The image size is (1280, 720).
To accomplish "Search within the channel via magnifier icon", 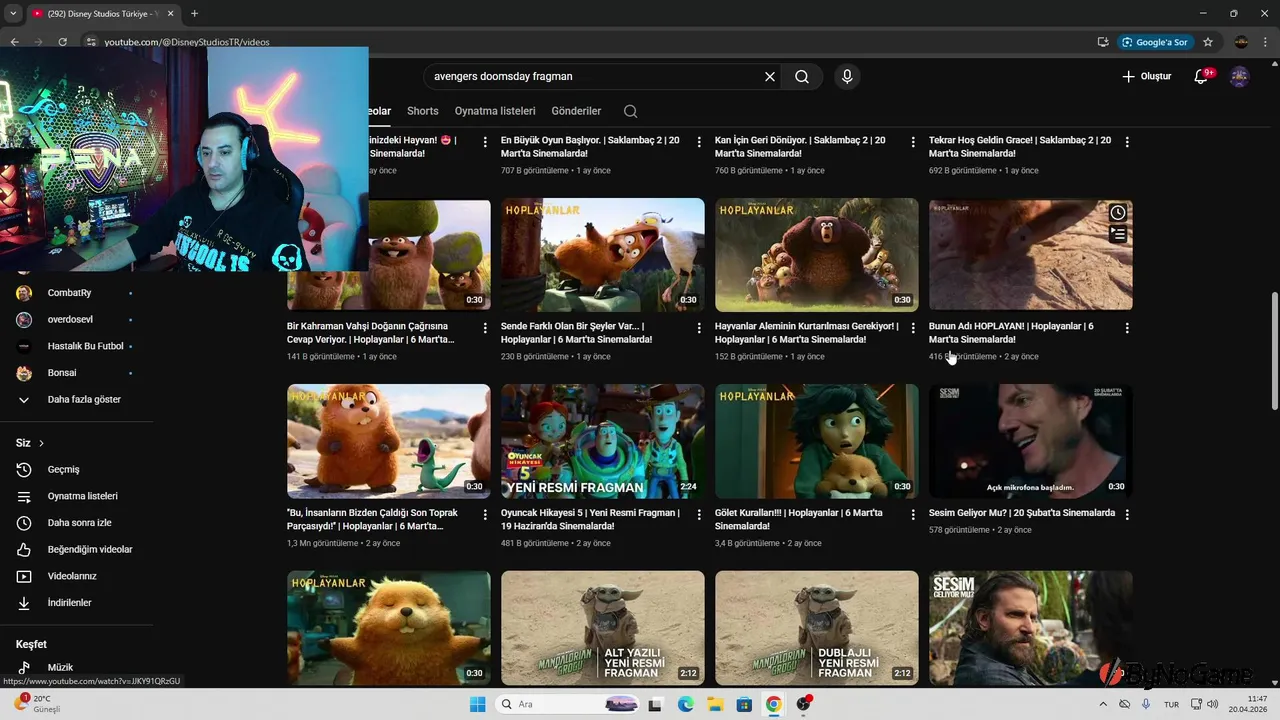I will [x=630, y=111].
